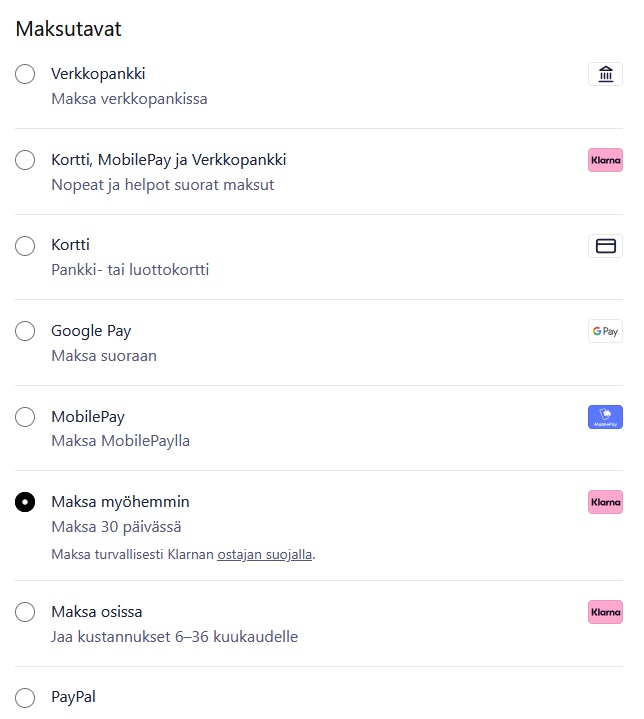Select the Verkkopankki radio button
The height and width of the screenshot is (719, 644).
click(25, 74)
